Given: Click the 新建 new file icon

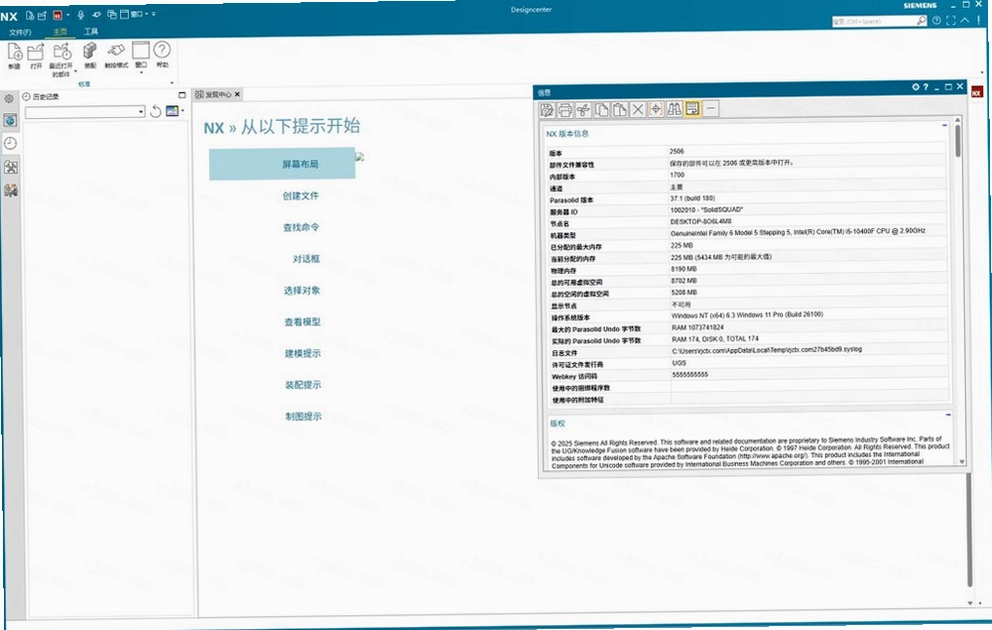Looking at the screenshot, I should [14, 54].
